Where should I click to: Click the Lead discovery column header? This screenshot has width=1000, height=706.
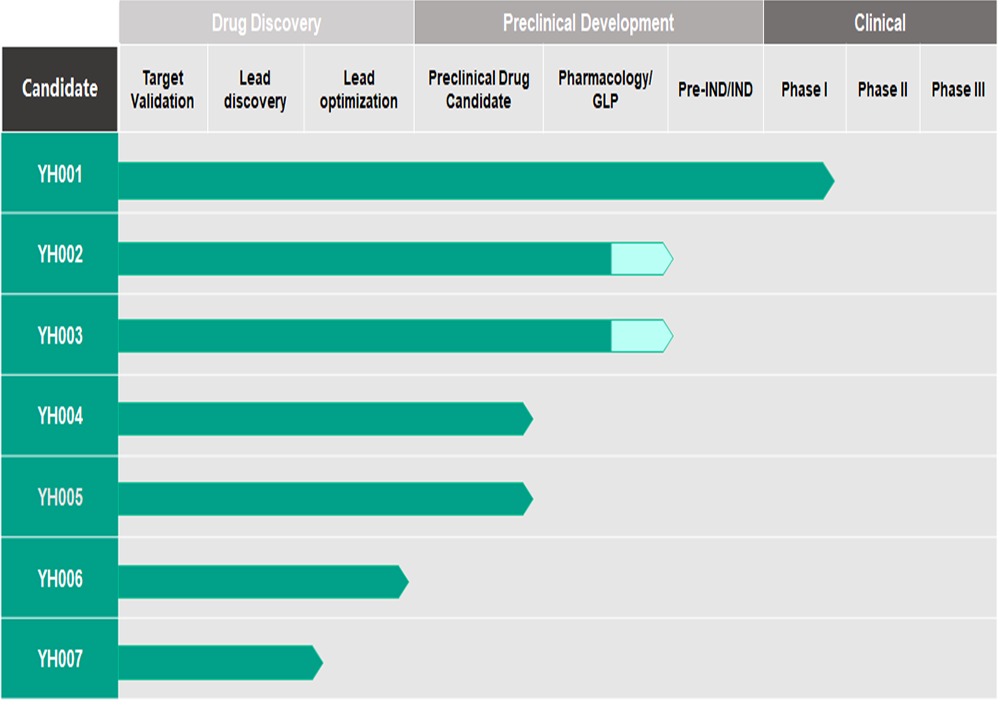tap(255, 89)
